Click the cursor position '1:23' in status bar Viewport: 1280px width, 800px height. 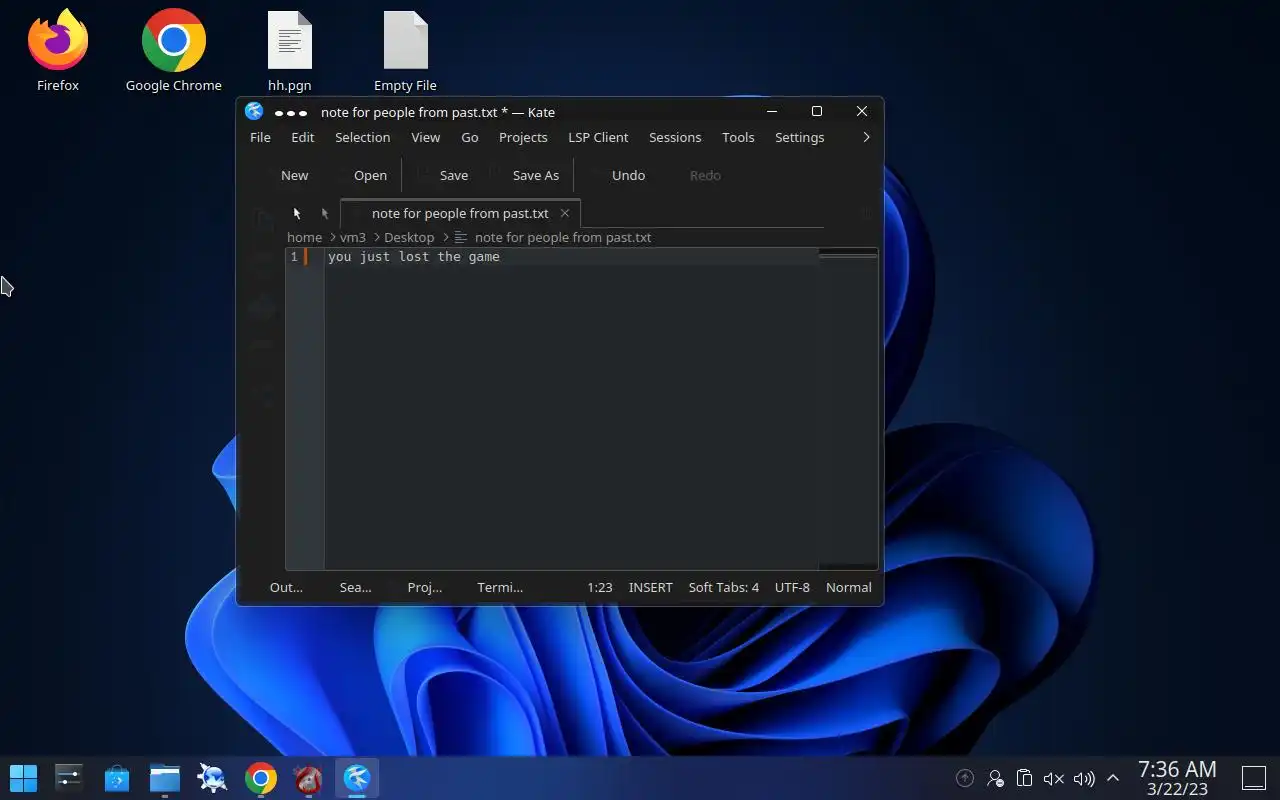click(x=600, y=587)
